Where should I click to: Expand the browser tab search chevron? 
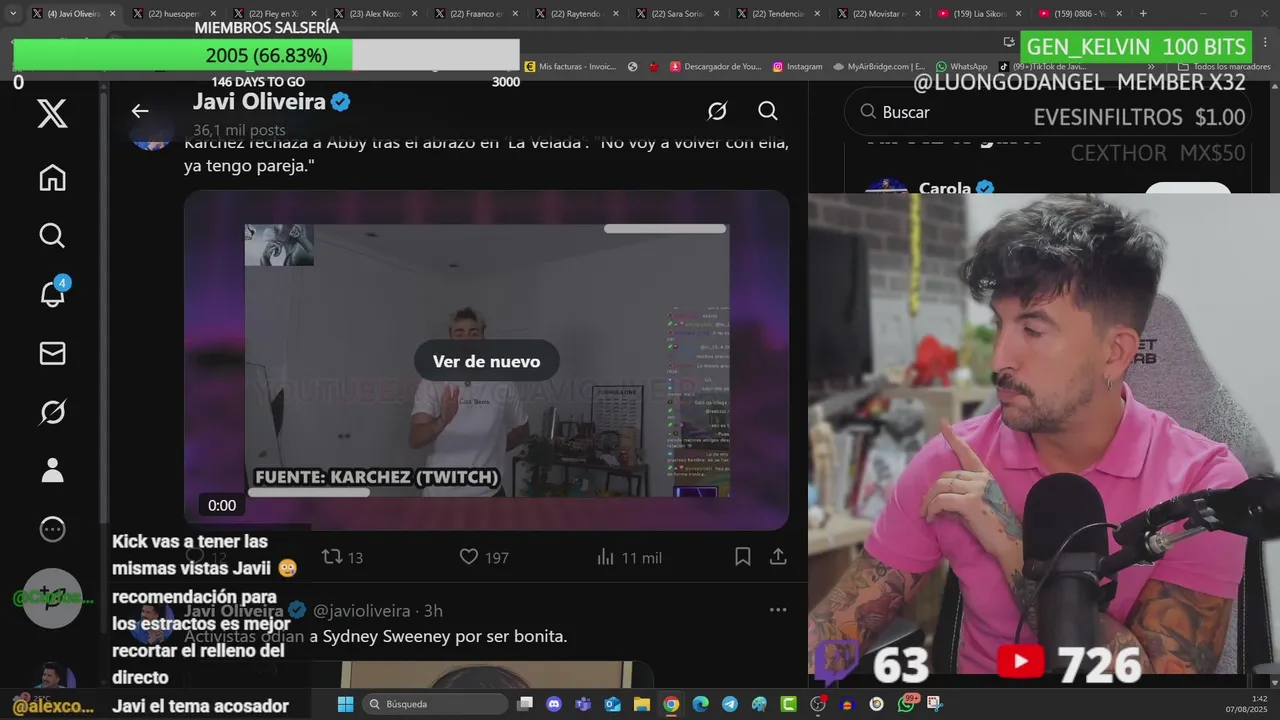[x=12, y=14]
